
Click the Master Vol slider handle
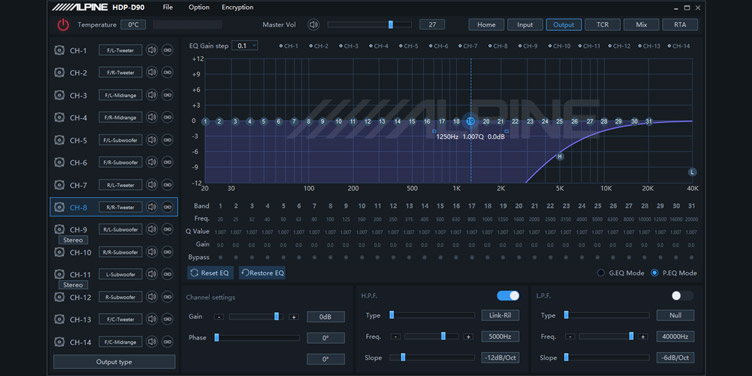coord(391,24)
